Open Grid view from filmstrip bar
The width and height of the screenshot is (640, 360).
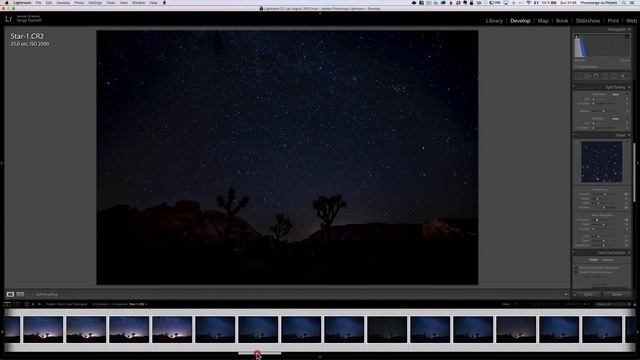point(27,304)
